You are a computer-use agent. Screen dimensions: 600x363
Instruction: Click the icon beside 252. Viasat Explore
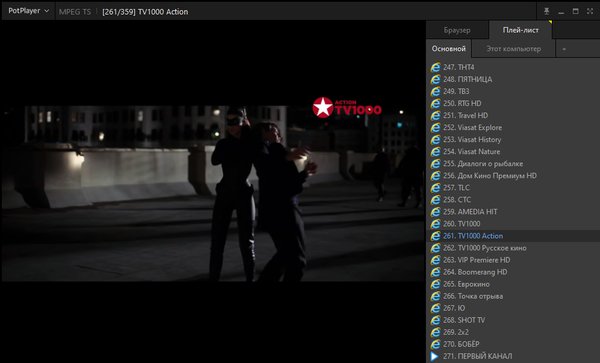[x=435, y=128]
